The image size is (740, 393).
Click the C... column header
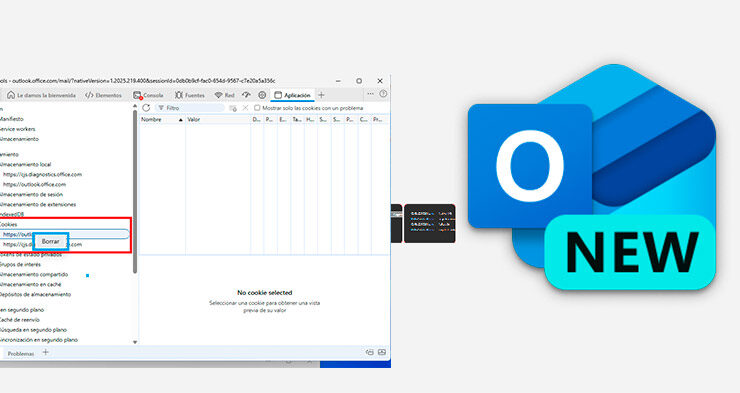tap(364, 120)
